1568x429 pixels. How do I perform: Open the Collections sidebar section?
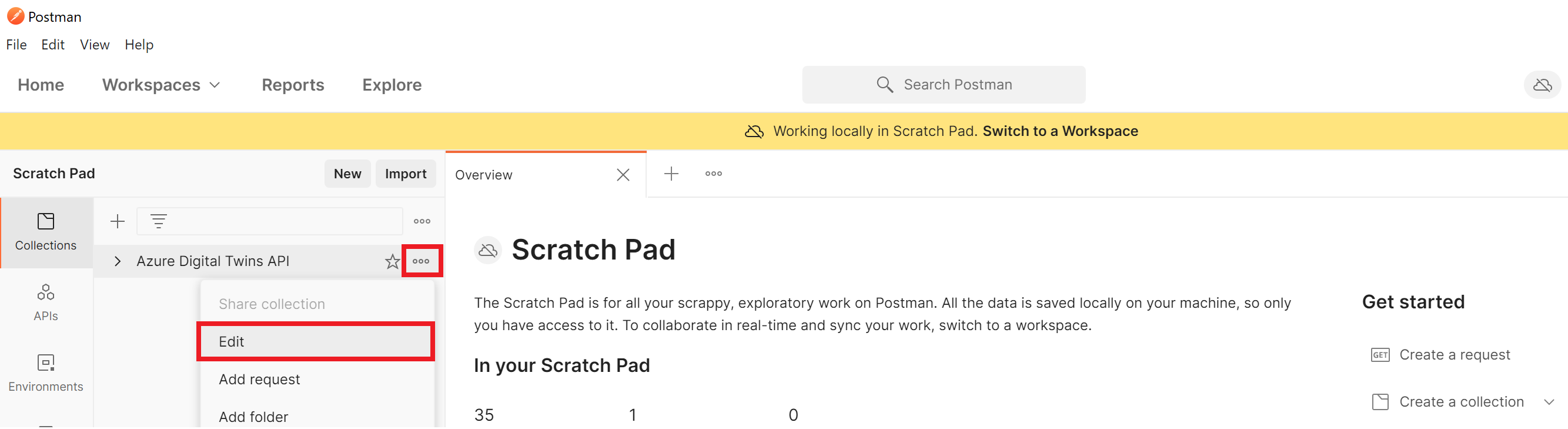click(x=46, y=232)
